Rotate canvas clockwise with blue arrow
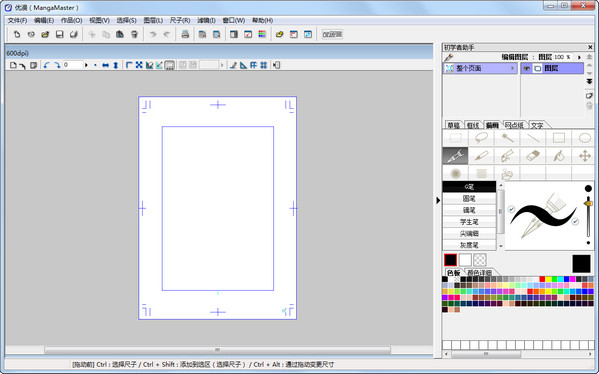This screenshot has height=374, width=599. tap(57, 65)
